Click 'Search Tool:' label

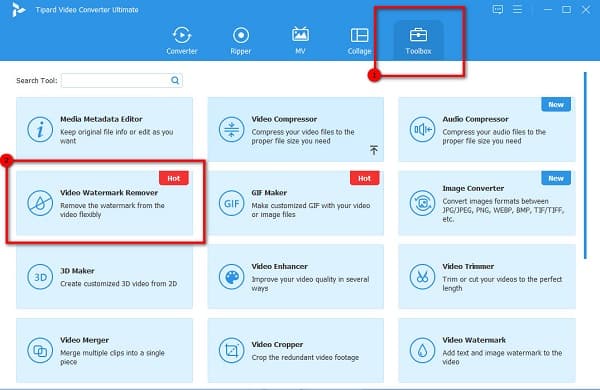point(37,80)
